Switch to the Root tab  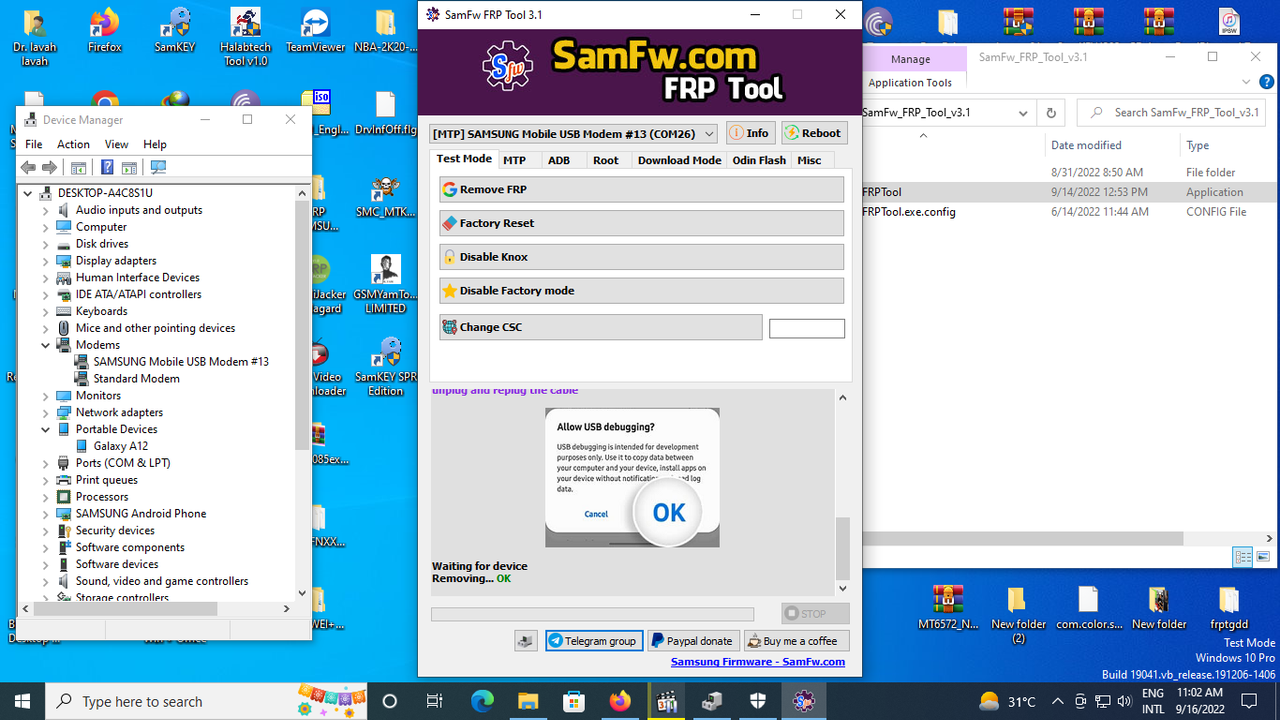(x=606, y=160)
